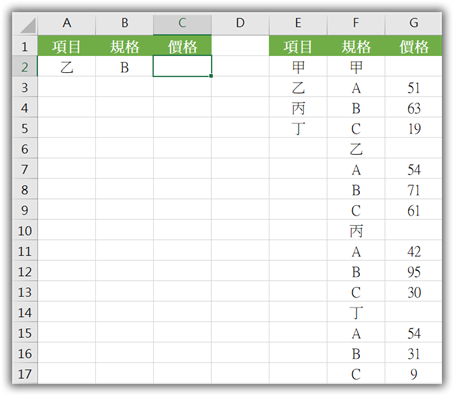454x396 pixels.
Task: Click cell G3 with value 51
Action: pyautogui.click(x=414, y=87)
